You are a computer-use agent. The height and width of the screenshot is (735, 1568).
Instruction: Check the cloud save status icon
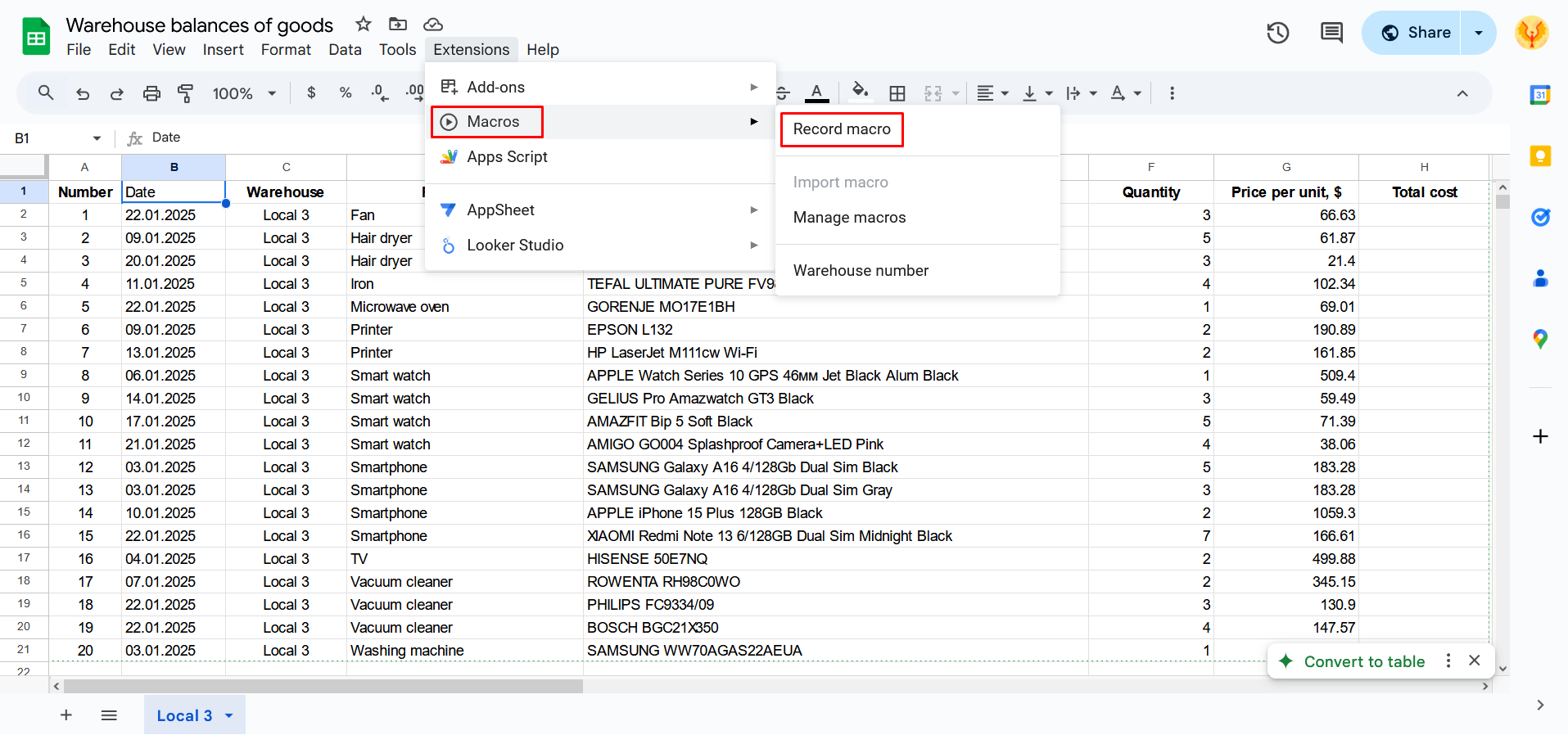point(433,24)
